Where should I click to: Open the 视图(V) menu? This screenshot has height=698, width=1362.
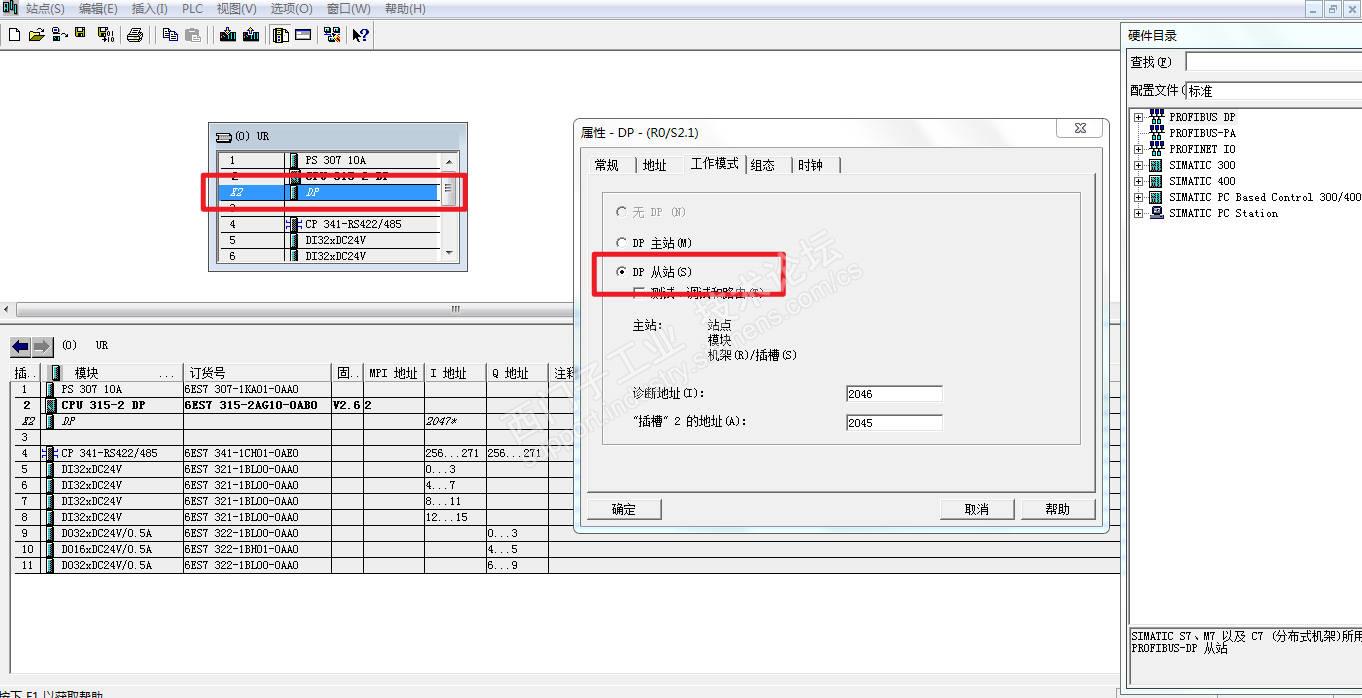[x=236, y=8]
